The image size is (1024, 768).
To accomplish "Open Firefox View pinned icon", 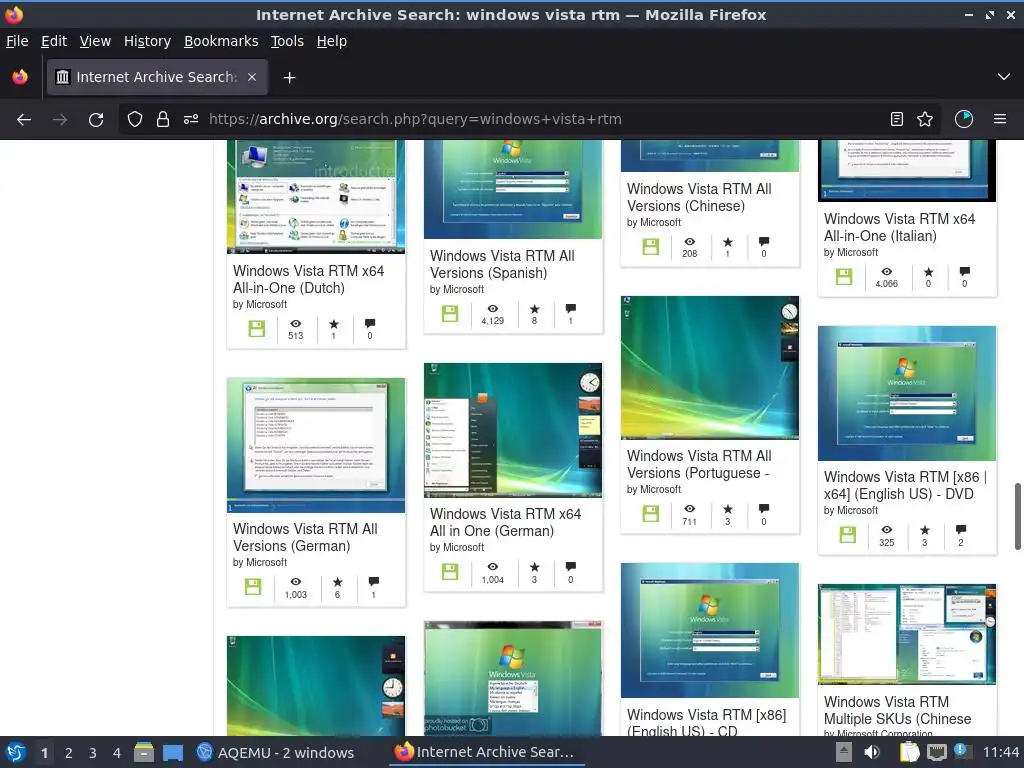I will tap(20, 77).
